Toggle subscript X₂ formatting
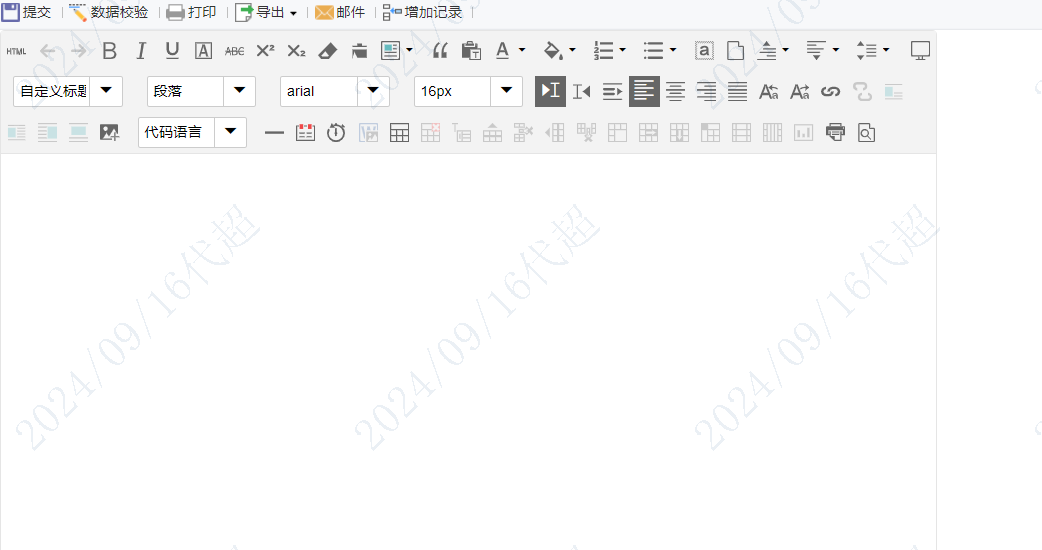The width and height of the screenshot is (1042, 550). [296, 51]
